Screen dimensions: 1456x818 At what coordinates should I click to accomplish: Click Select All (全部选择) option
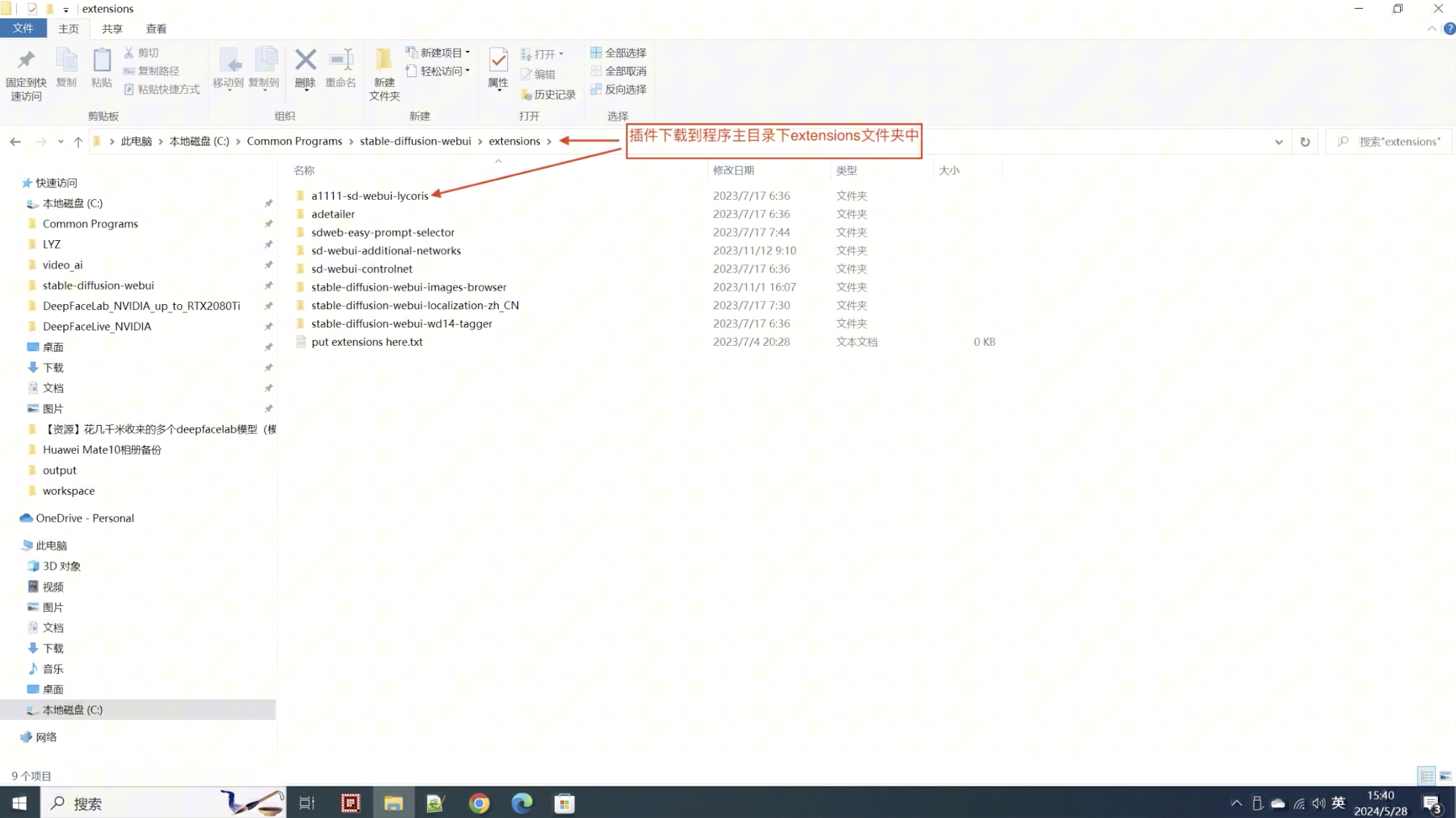pos(618,53)
